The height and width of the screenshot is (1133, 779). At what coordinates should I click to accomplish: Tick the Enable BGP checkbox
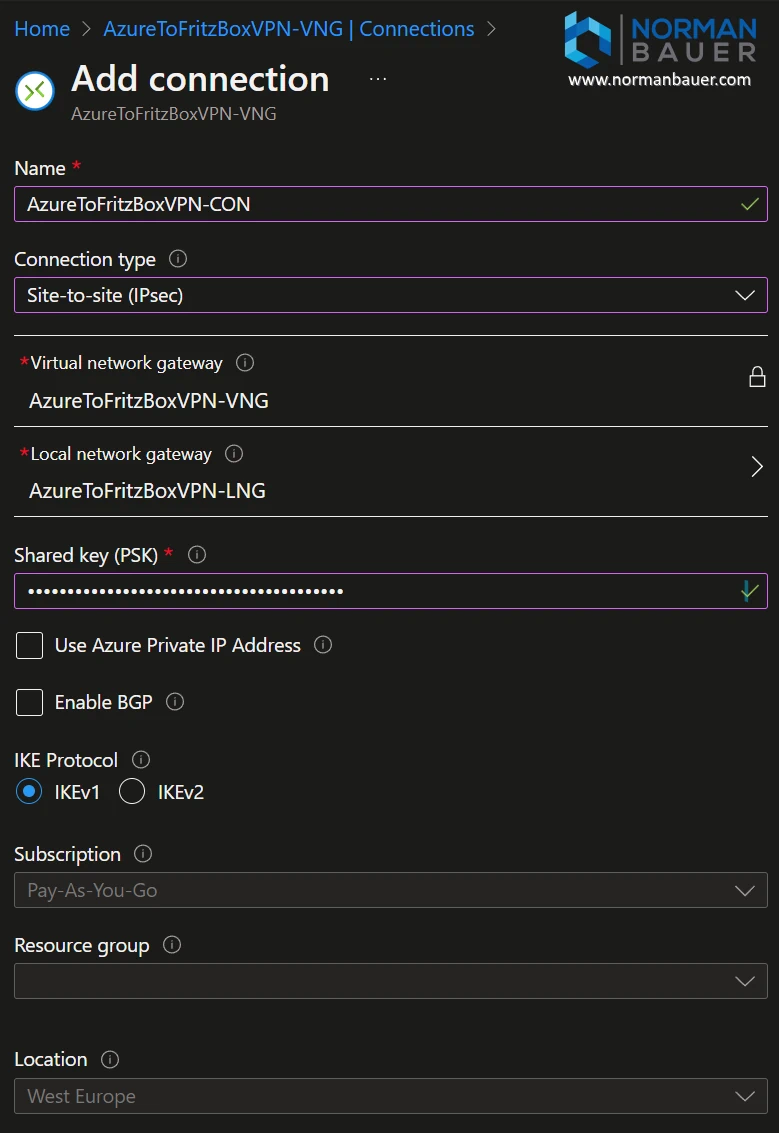click(x=30, y=703)
